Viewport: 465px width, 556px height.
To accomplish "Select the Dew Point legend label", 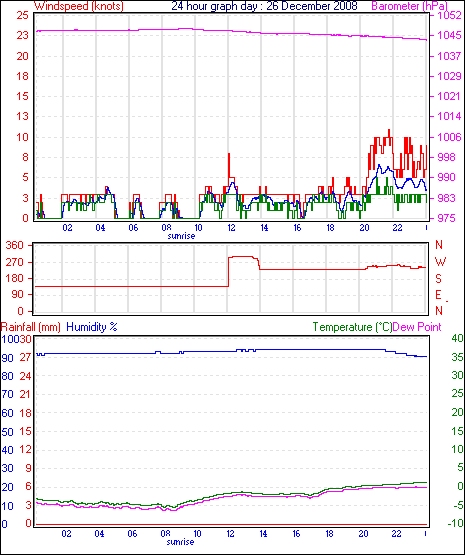I will point(417,327).
